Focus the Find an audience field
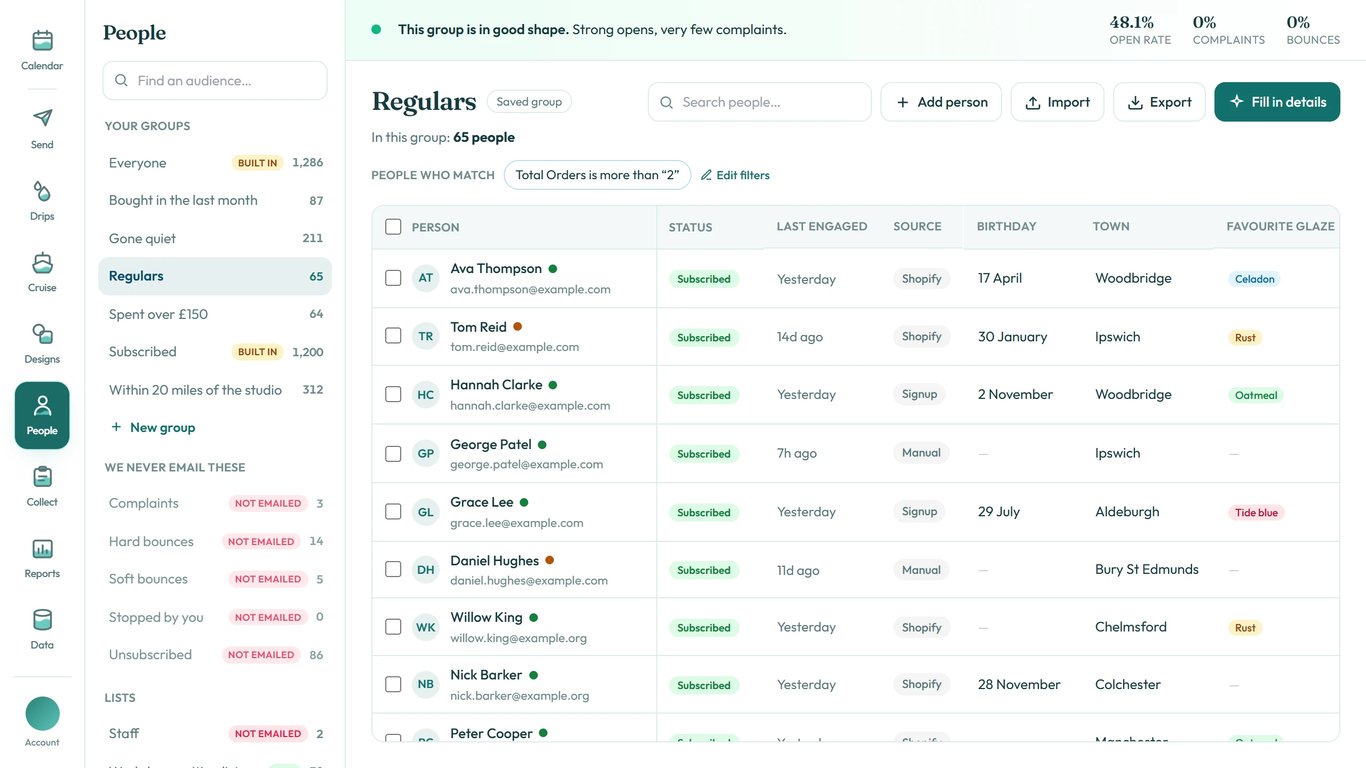The image size is (1366, 768). (x=215, y=80)
